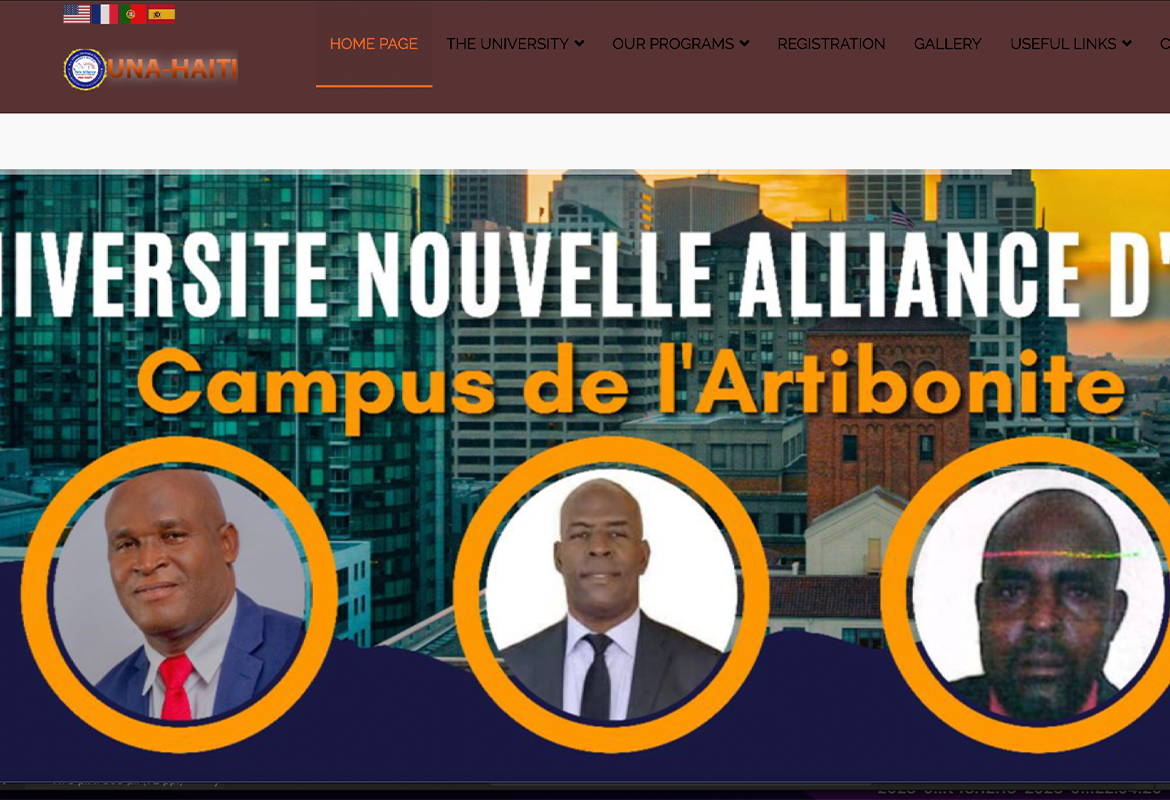
Task: Choose the Portuguese flag language icon
Action: 133,14
